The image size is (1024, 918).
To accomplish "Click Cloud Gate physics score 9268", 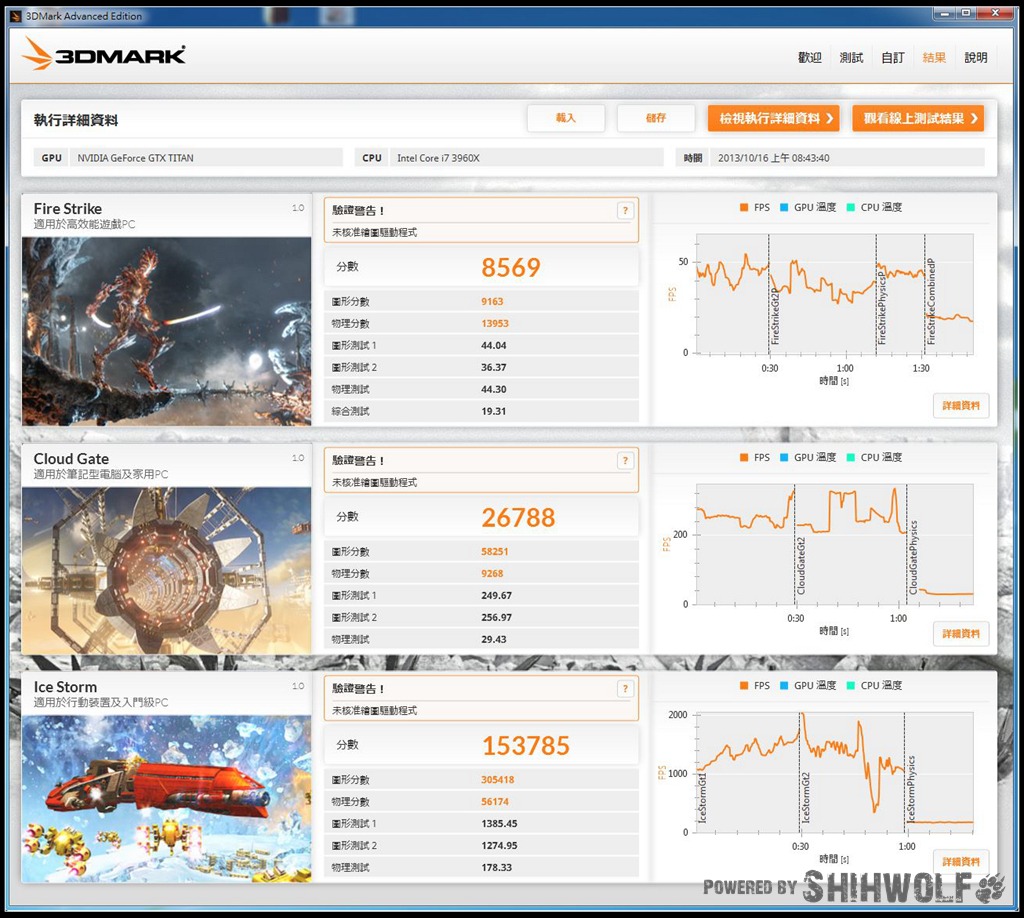I will (492, 573).
